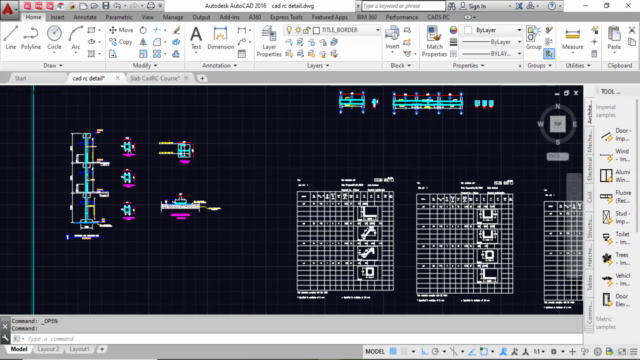This screenshot has width=640, height=360.
Task: Click the Erase tool icon
Action: point(176,30)
